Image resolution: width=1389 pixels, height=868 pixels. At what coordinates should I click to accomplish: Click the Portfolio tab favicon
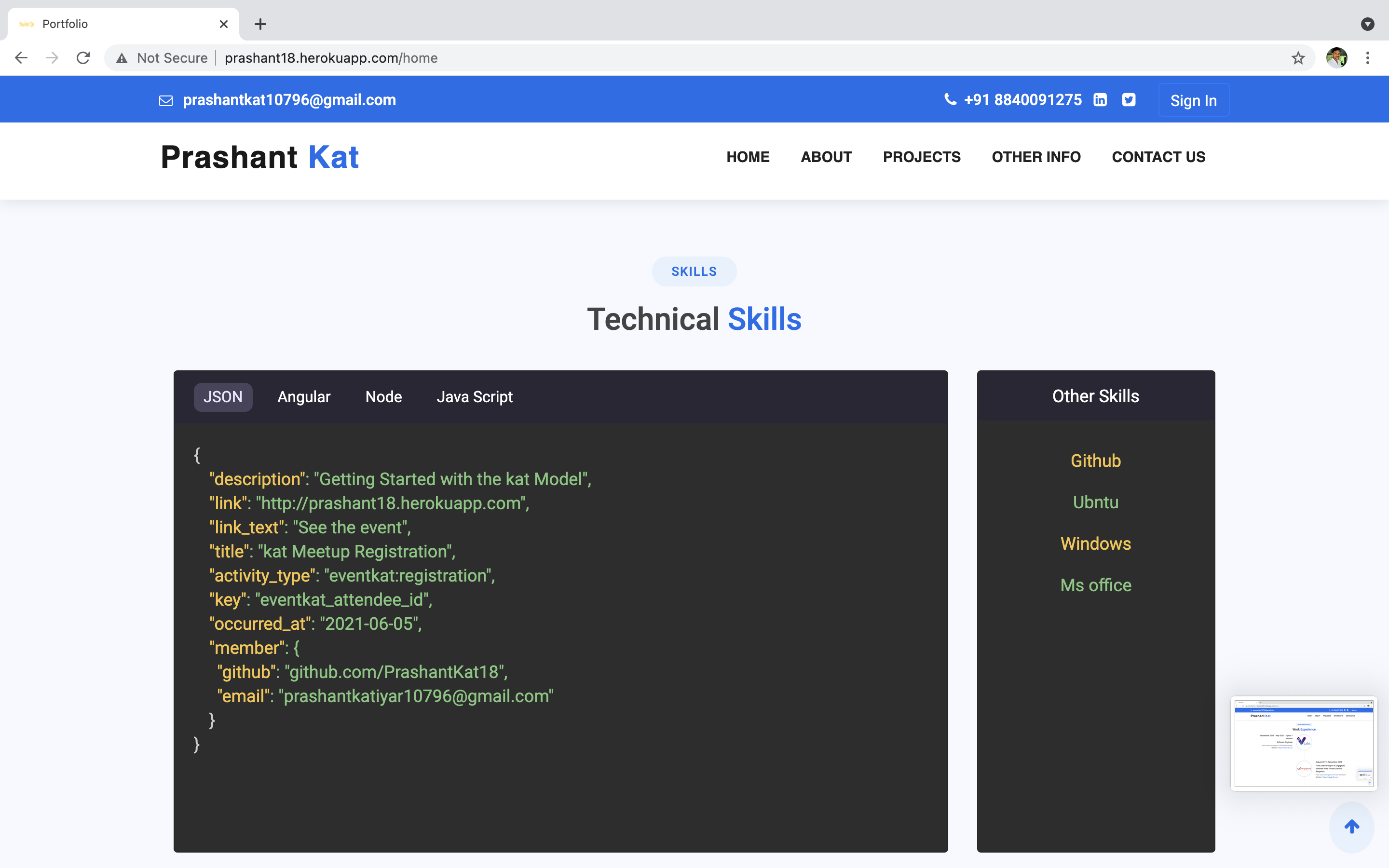point(27,24)
